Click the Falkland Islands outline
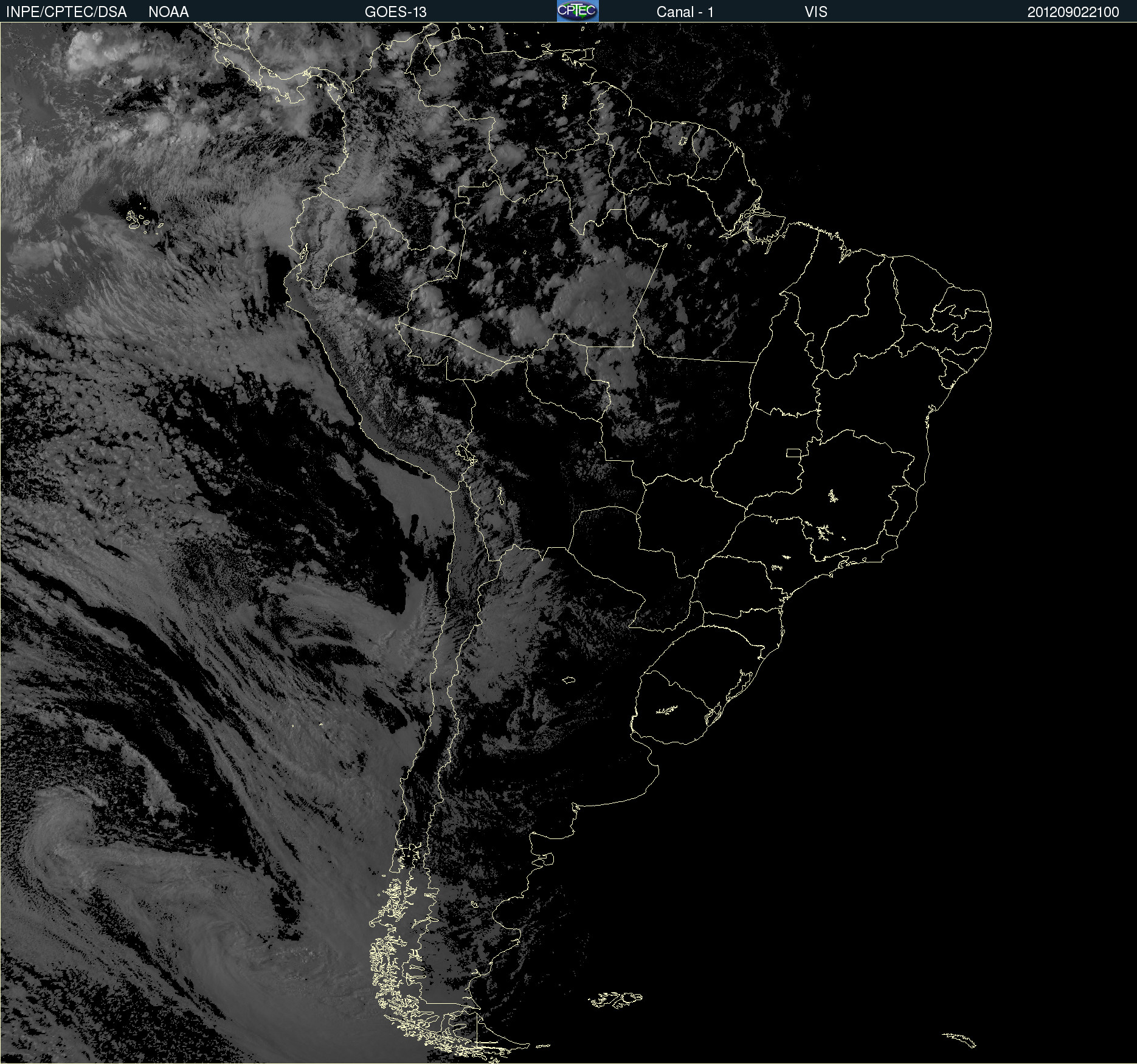 click(x=615, y=1000)
